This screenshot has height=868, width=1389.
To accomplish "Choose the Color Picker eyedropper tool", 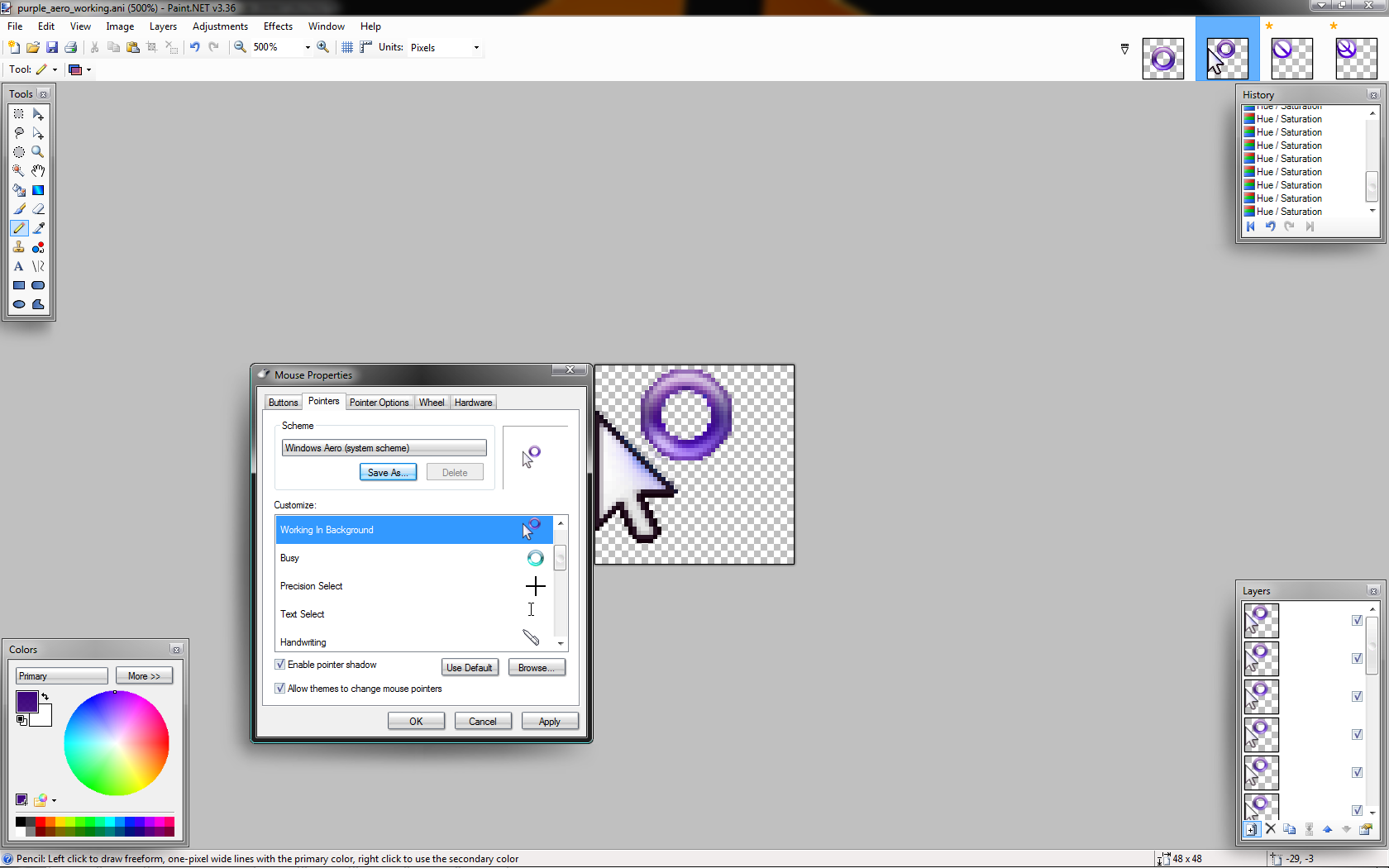I will pos(38,228).
